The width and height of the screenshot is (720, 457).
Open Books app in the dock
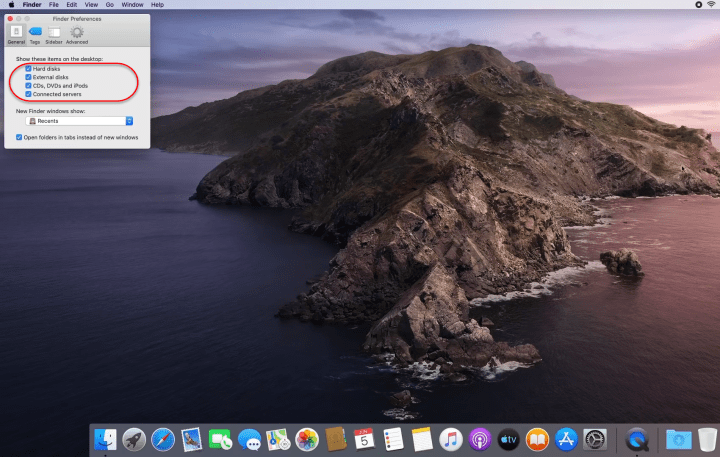tap(537, 440)
